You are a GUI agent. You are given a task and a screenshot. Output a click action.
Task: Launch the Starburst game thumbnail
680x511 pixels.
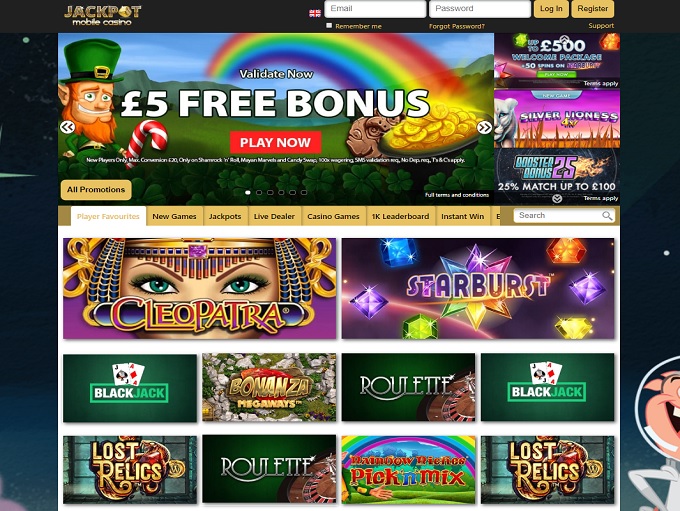(478, 288)
